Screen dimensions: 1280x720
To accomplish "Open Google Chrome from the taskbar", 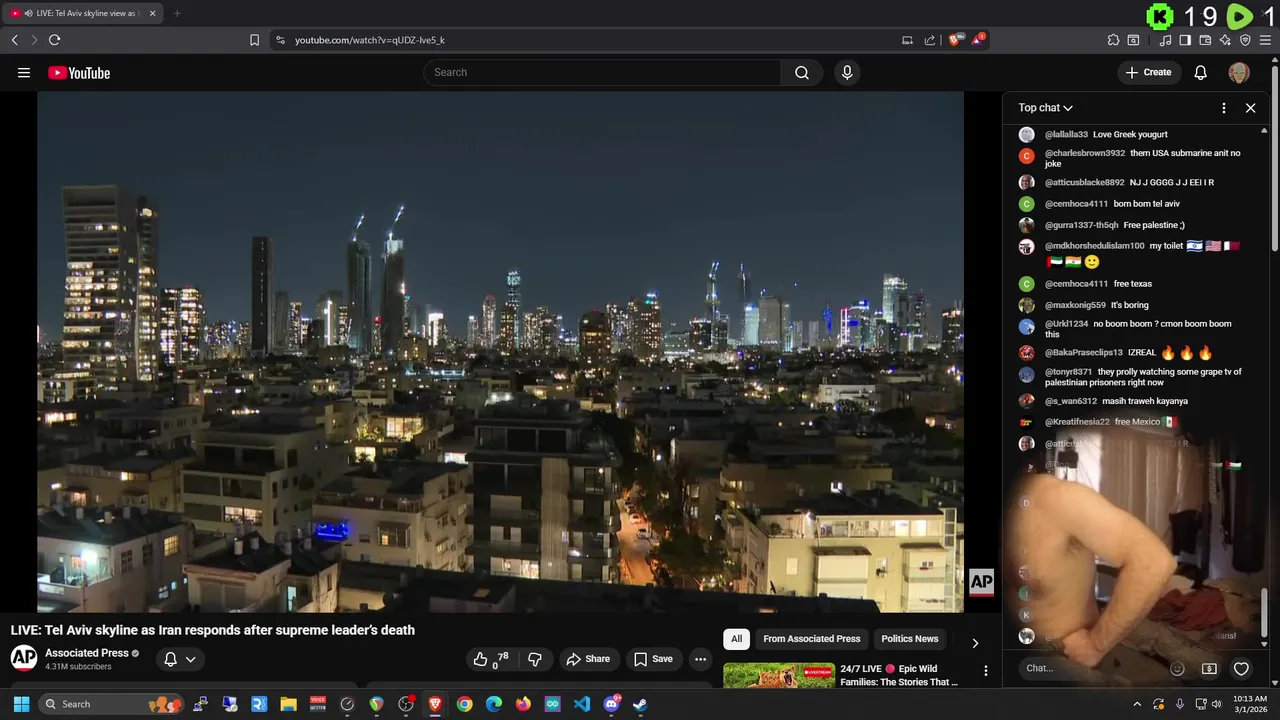I will click(x=464, y=704).
